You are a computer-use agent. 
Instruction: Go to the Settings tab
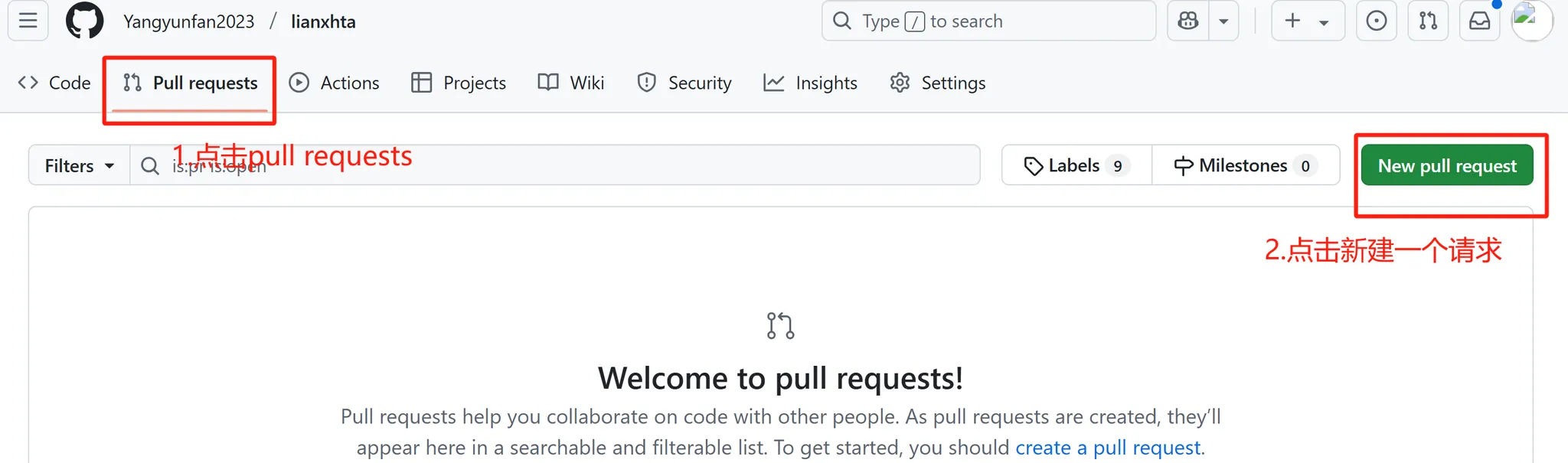[938, 83]
